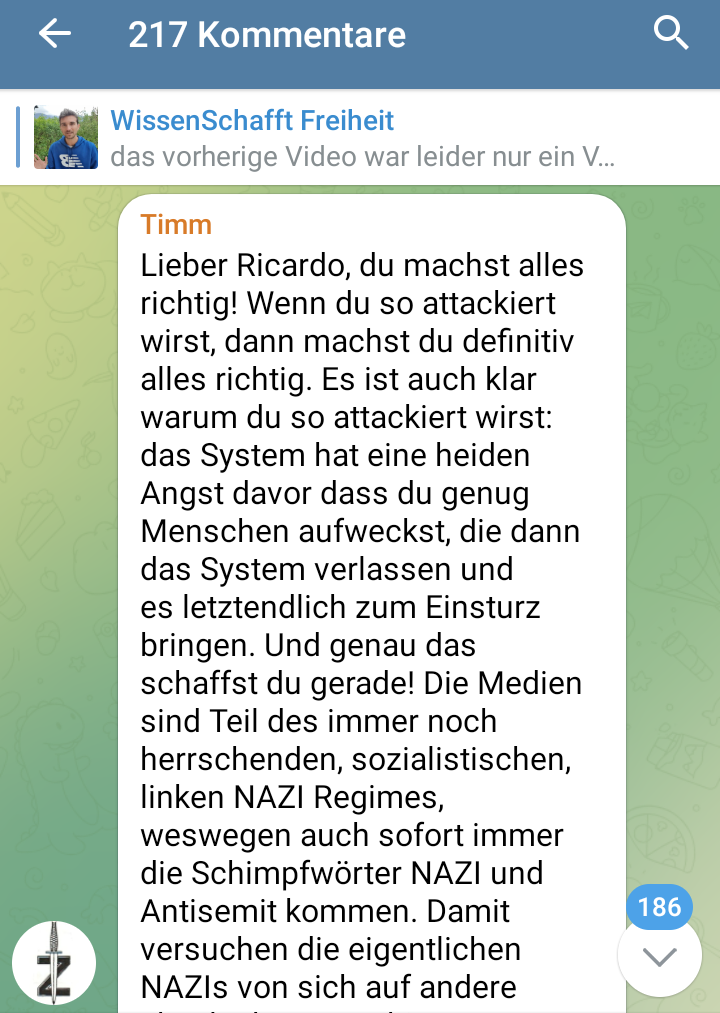Open the WissenSchafft Freiheit channel thumbnail
The width and height of the screenshot is (720, 1013).
(66, 137)
